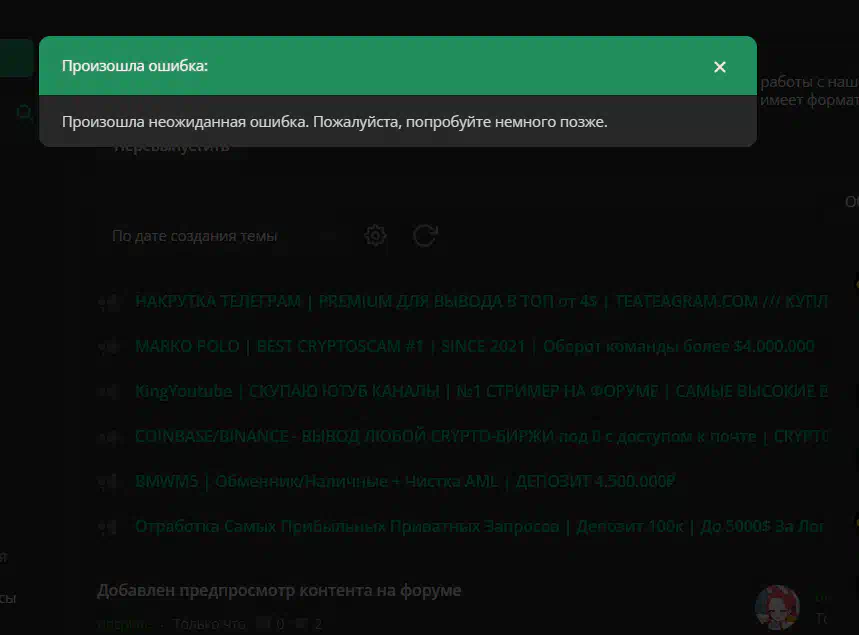
Task: Click megaphone icon beside 'COINBASE/BINANCE'
Action: [108, 437]
